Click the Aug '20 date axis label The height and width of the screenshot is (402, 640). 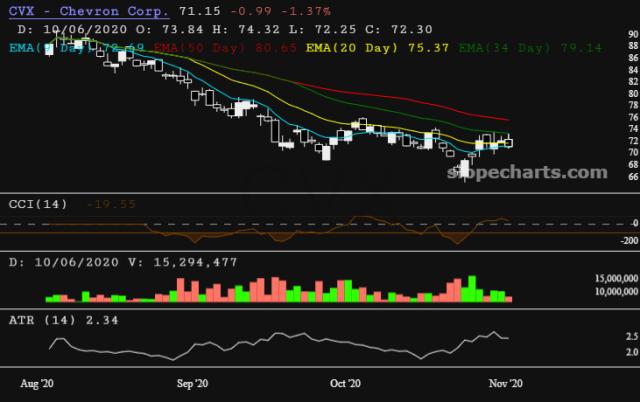[39, 383]
